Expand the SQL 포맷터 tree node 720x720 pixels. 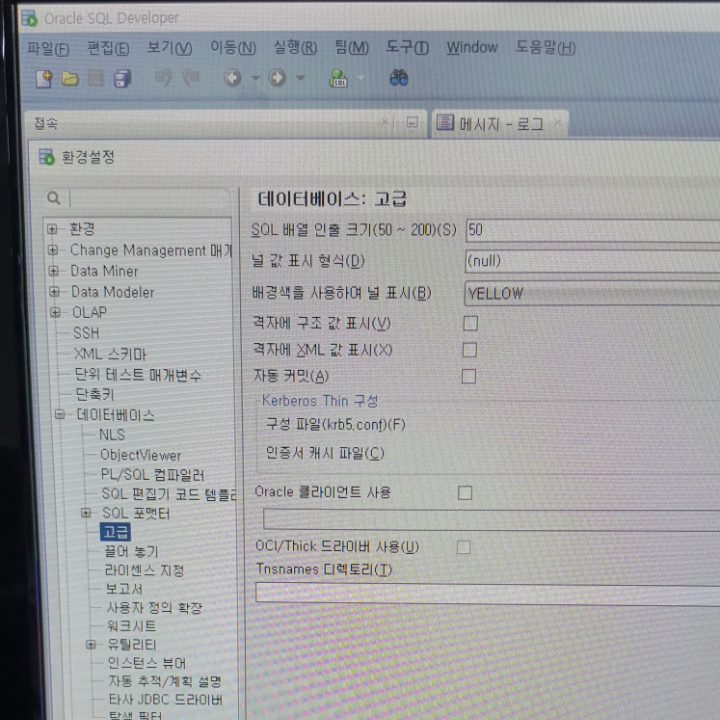click(x=86, y=513)
